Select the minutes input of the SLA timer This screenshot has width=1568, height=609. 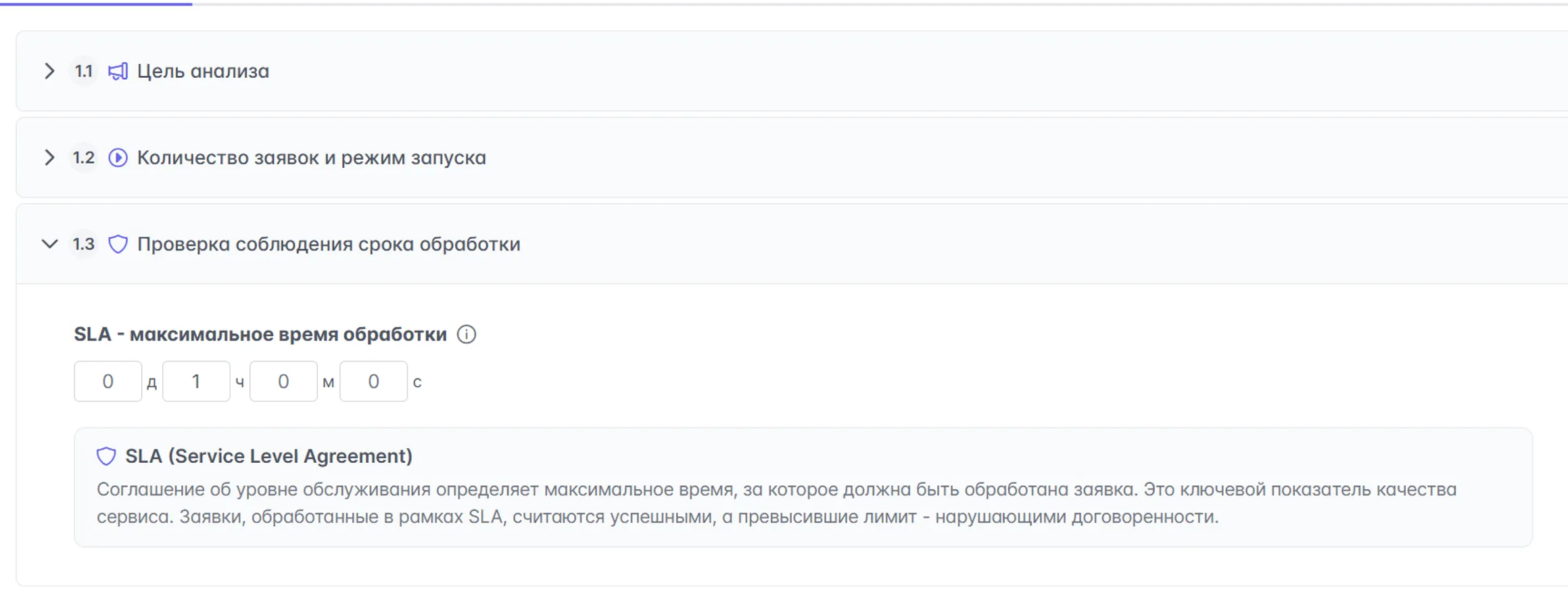[x=284, y=381]
